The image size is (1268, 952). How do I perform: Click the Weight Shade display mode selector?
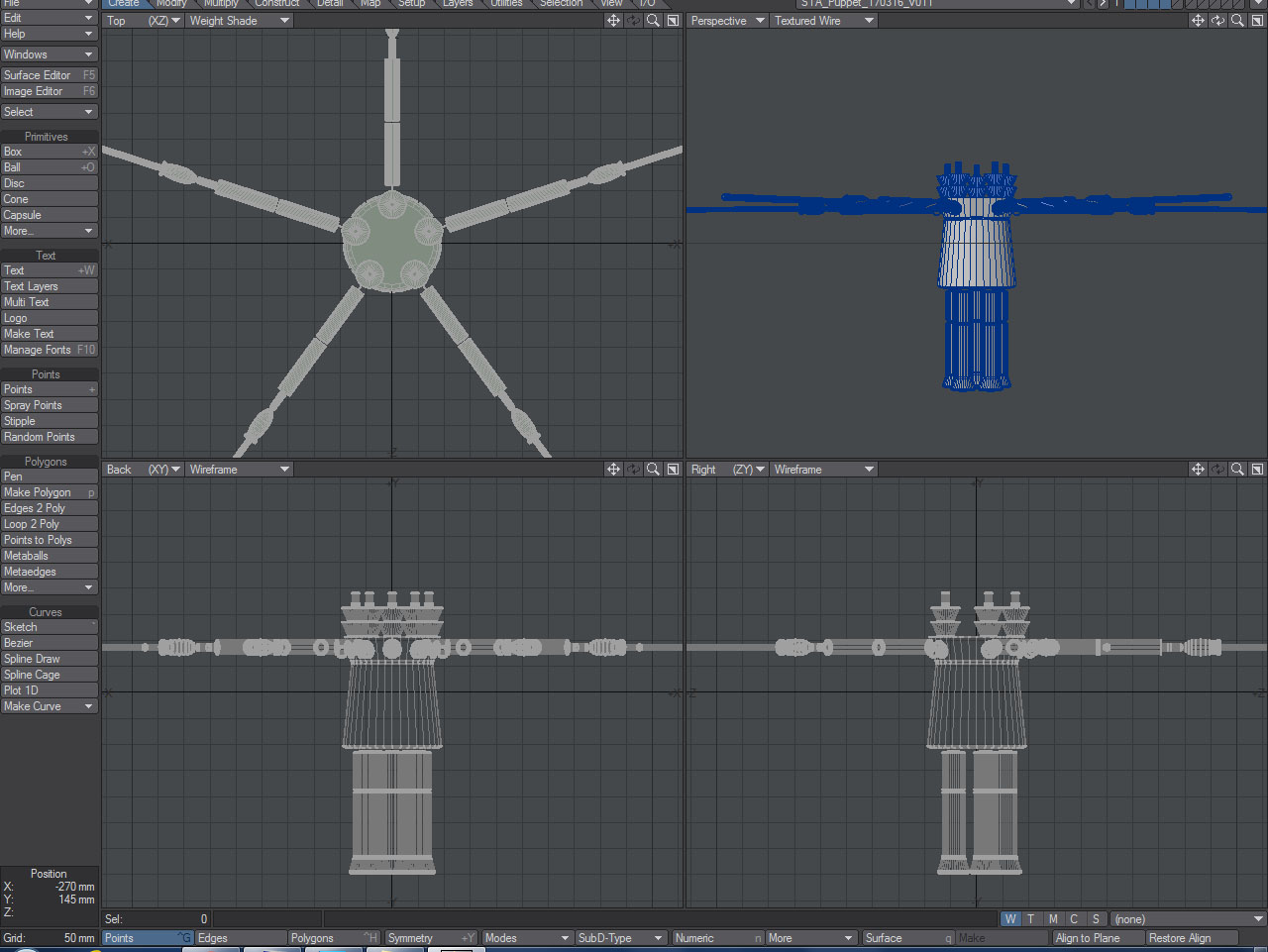(x=238, y=20)
